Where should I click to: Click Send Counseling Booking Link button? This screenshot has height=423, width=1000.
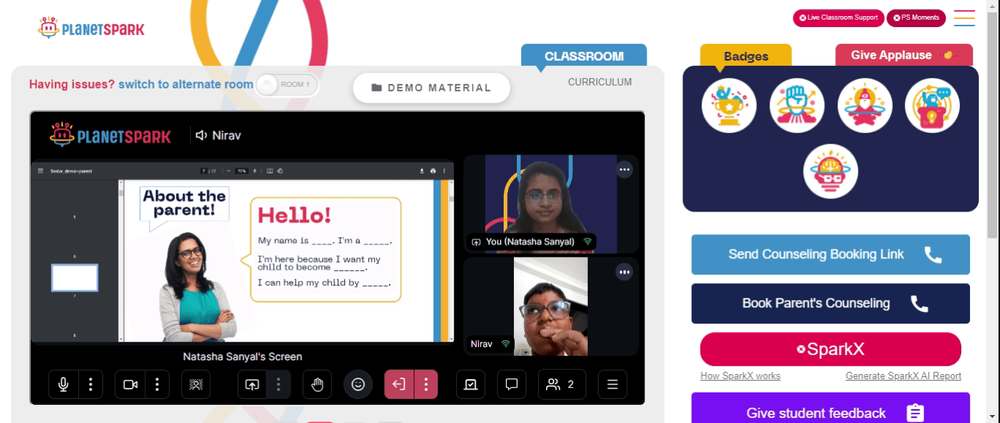[830, 255]
